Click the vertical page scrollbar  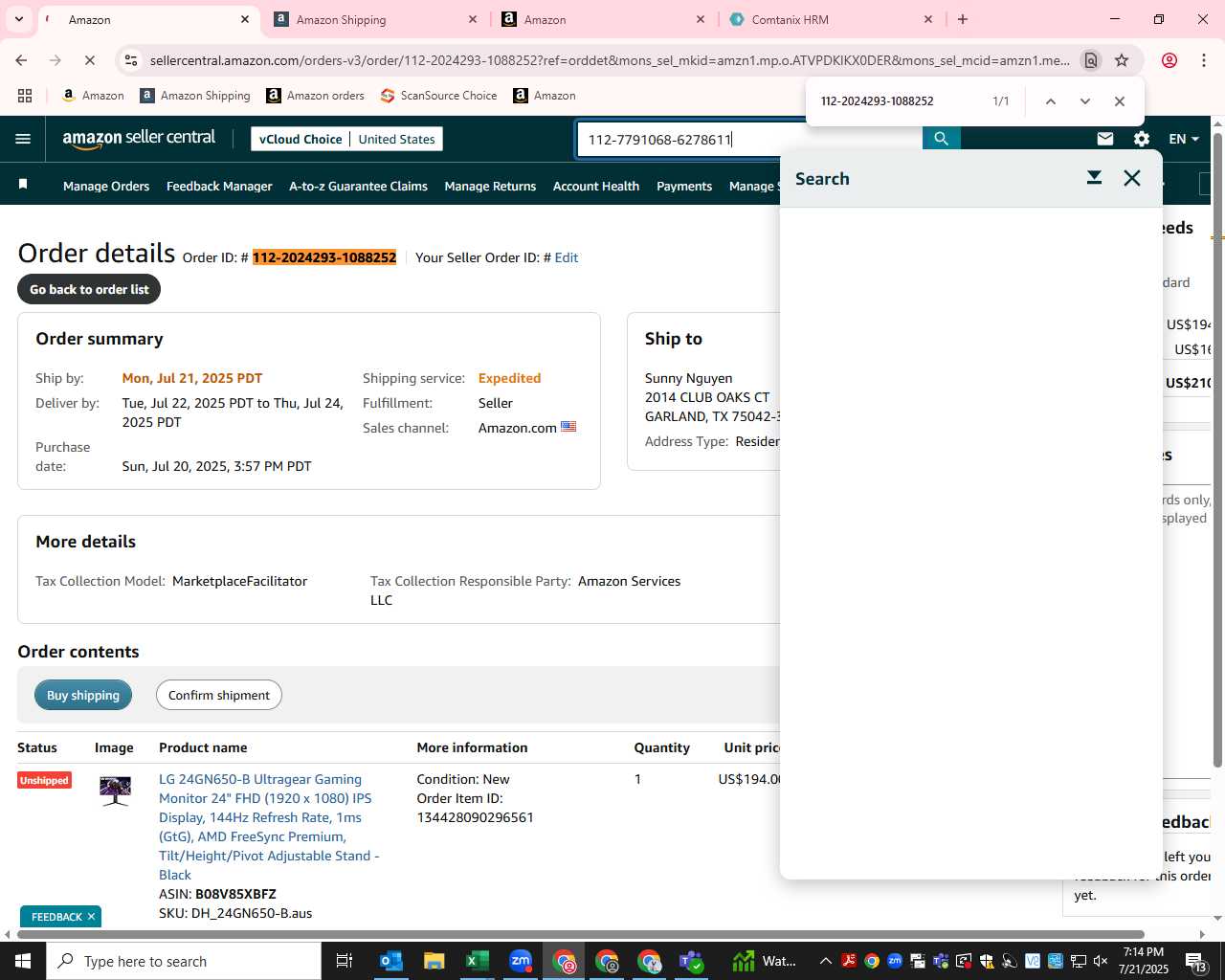click(x=1217, y=450)
